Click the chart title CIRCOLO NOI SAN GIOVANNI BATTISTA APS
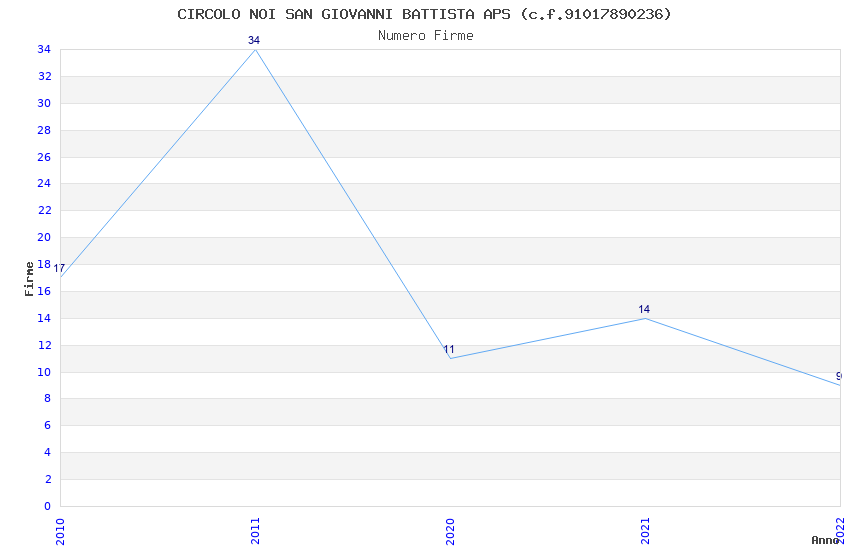850x550 pixels. 424,14
